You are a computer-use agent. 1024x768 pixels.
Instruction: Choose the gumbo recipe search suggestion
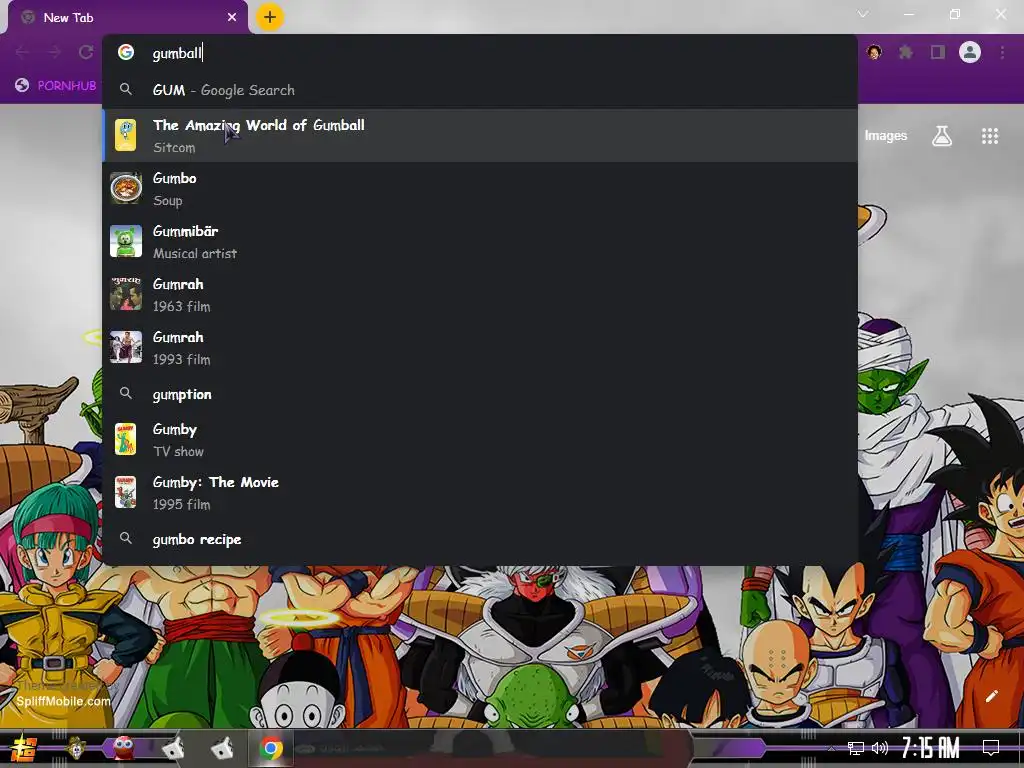480,539
